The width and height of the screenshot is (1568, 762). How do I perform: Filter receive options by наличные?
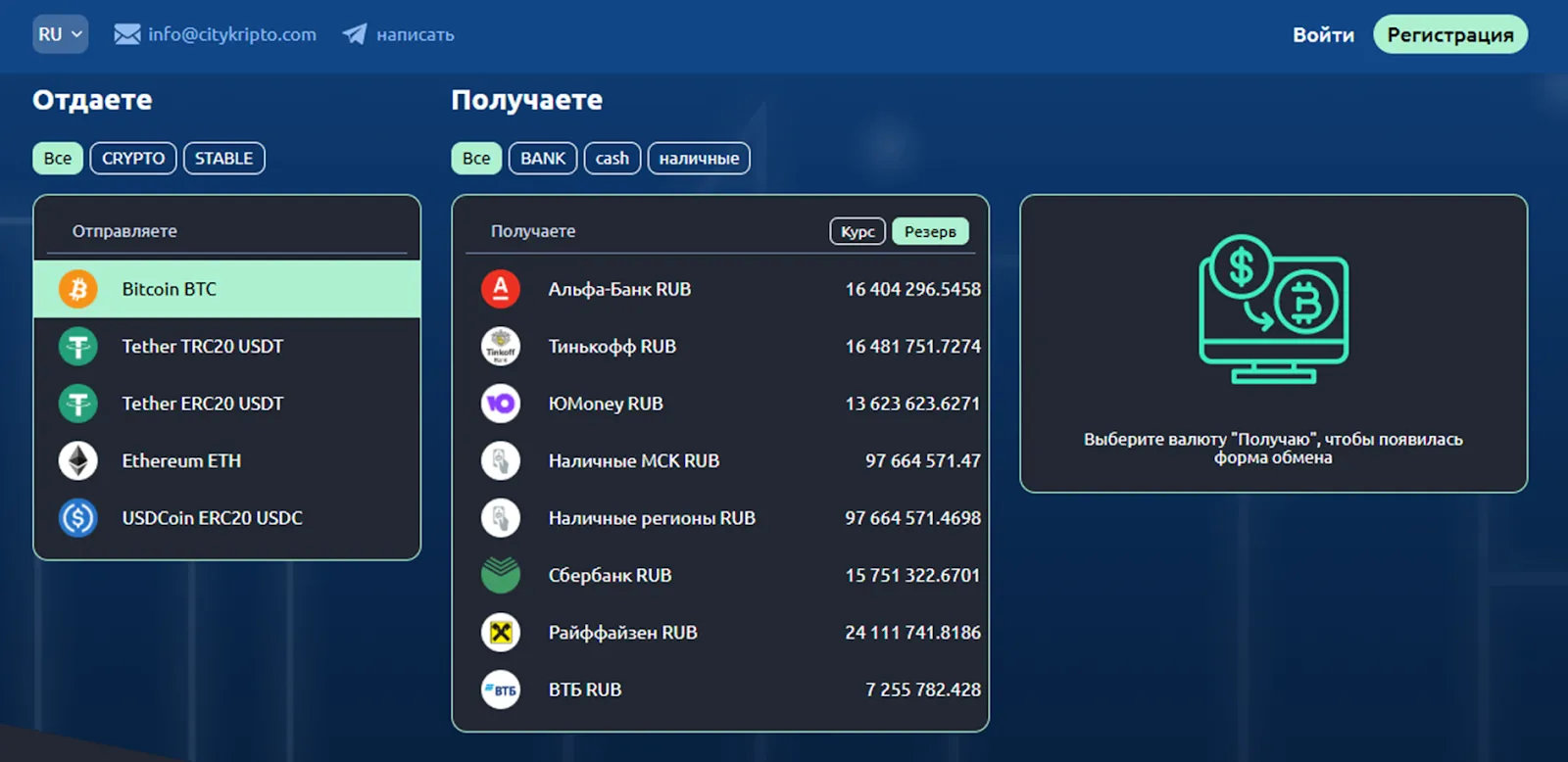point(699,159)
